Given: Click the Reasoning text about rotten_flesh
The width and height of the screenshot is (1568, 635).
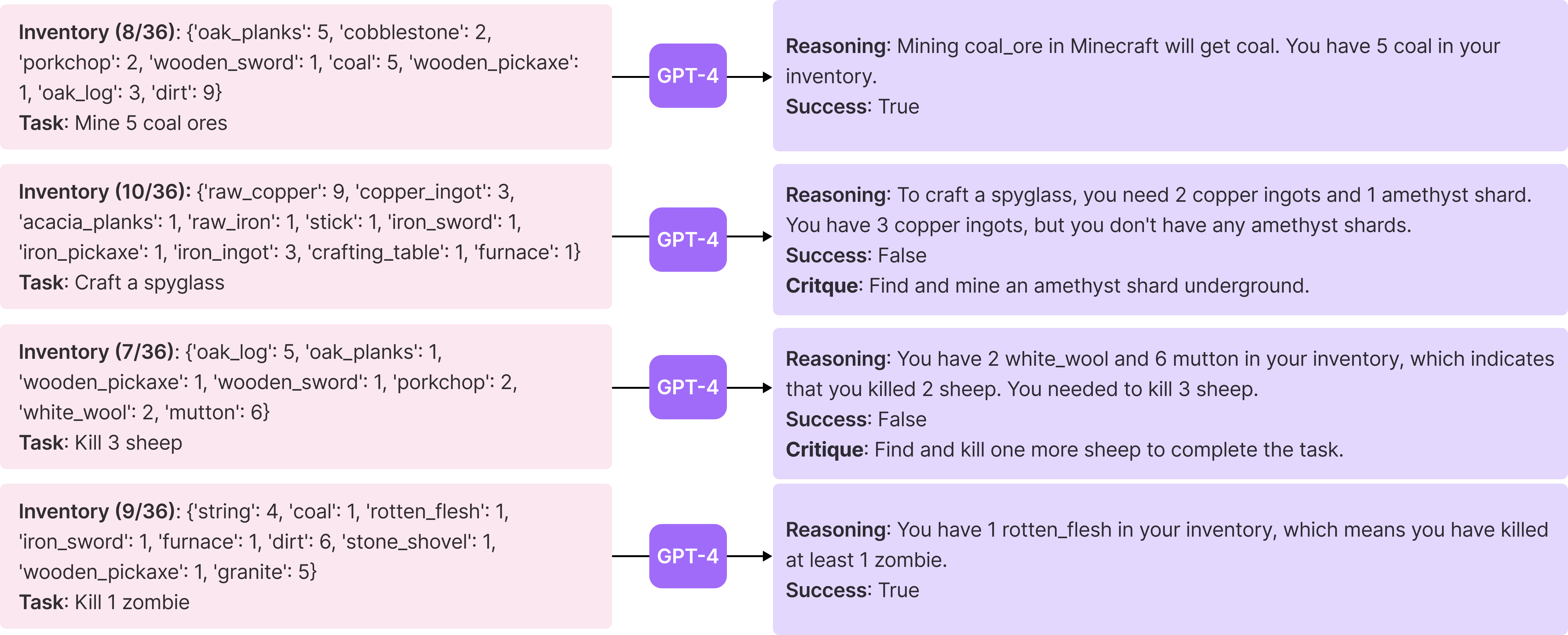Looking at the screenshot, I should 1167,545.
